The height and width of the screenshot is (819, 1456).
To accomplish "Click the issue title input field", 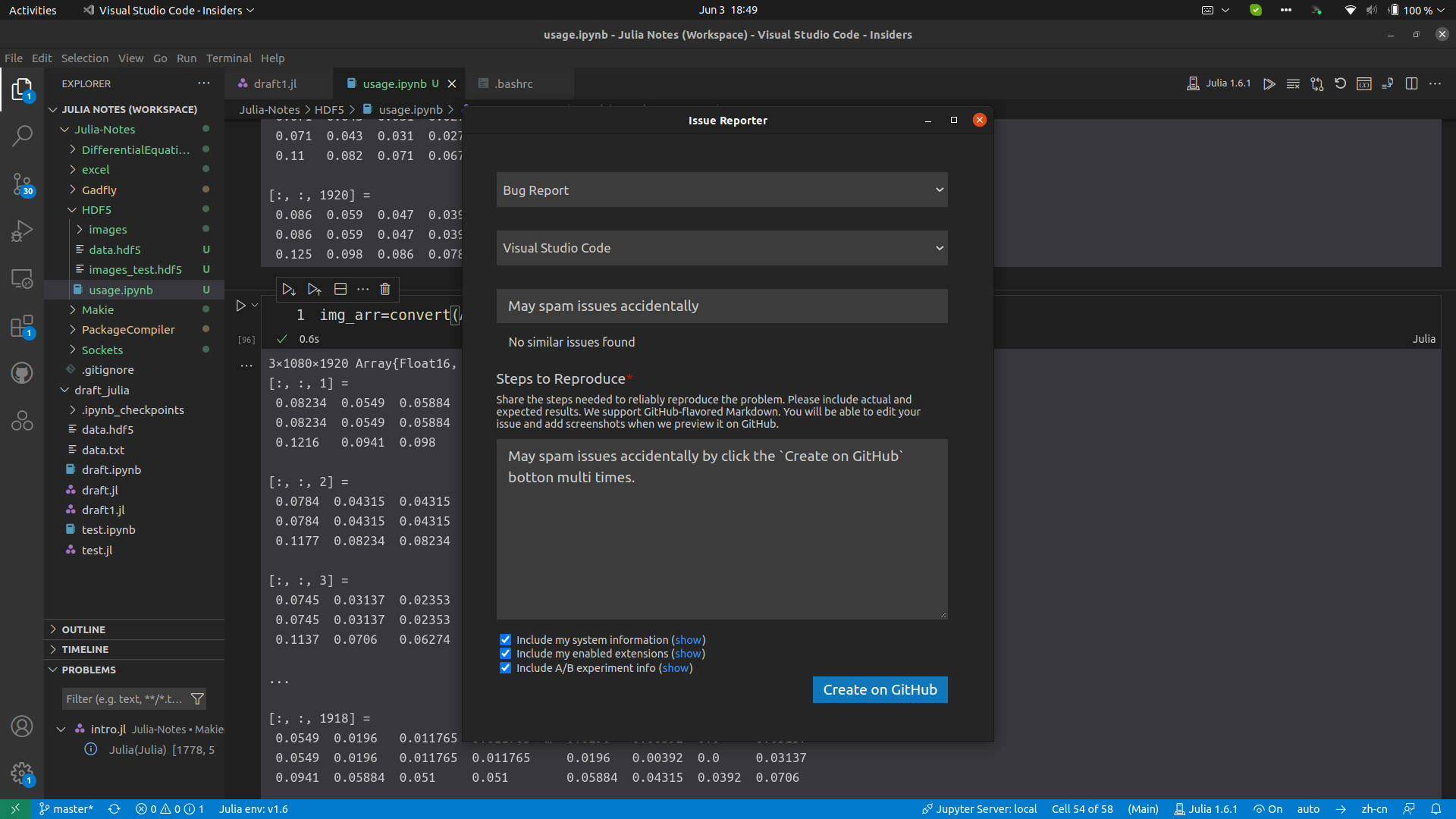I will [721, 306].
